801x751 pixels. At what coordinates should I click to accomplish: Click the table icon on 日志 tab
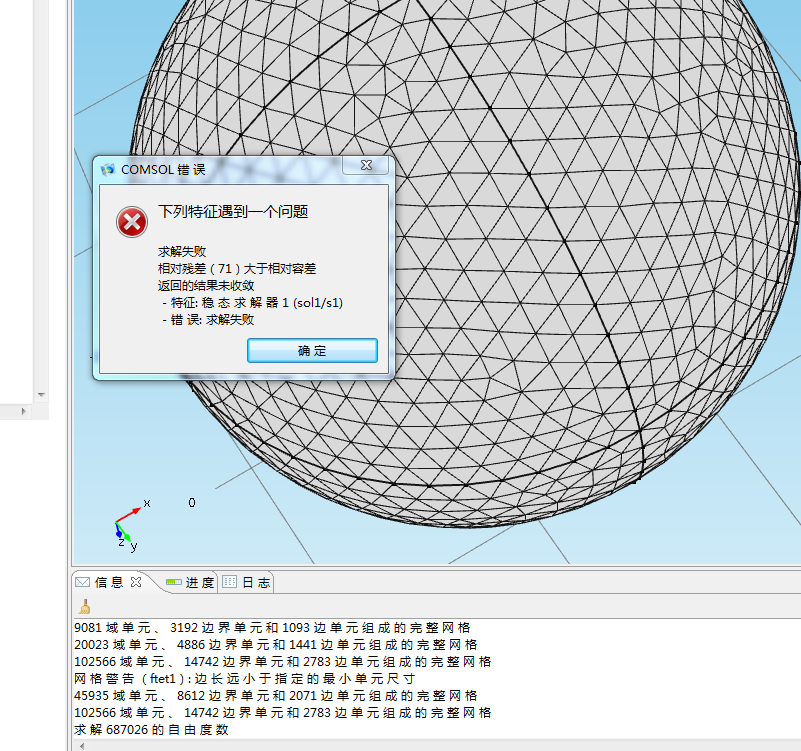click(229, 582)
